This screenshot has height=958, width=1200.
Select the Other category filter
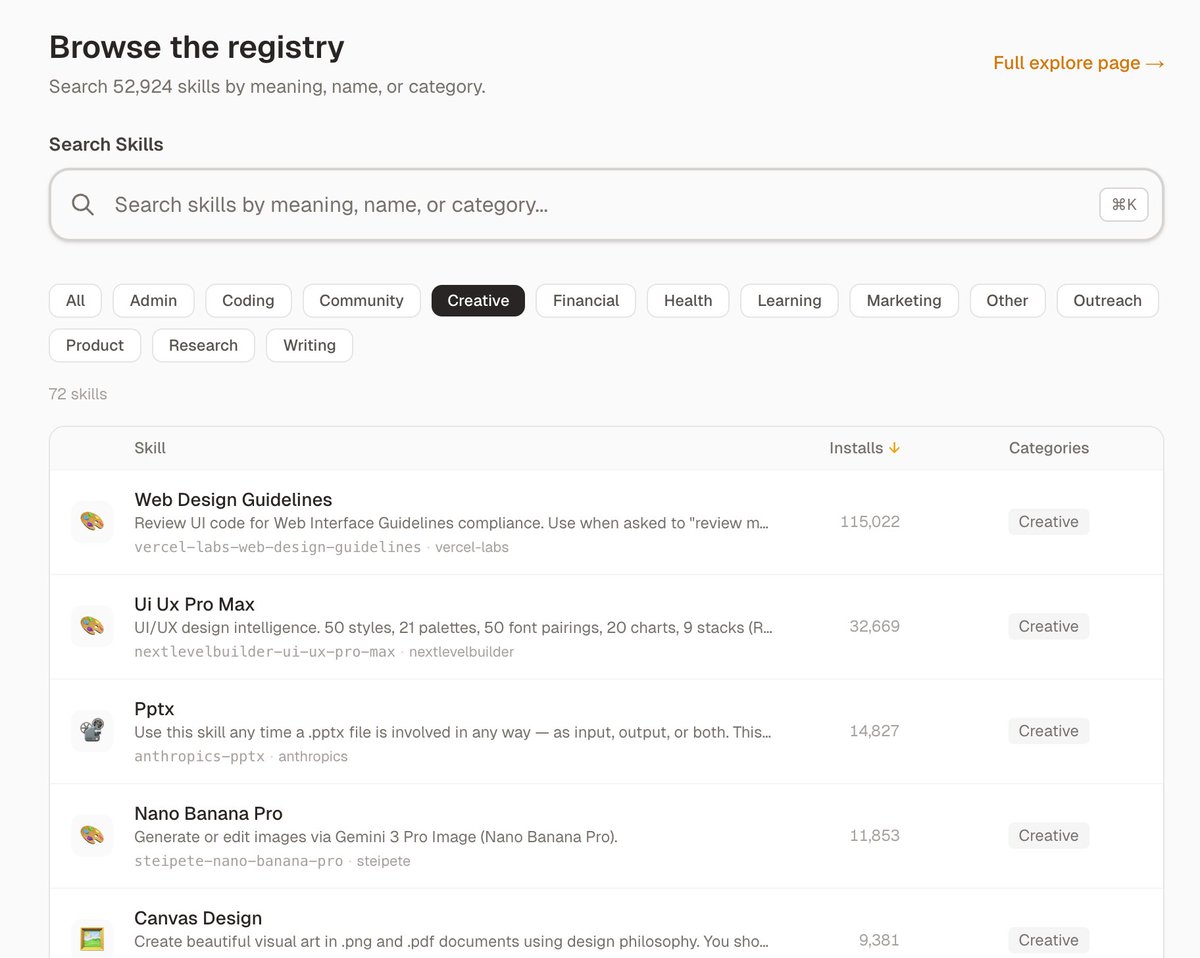click(x=1007, y=301)
